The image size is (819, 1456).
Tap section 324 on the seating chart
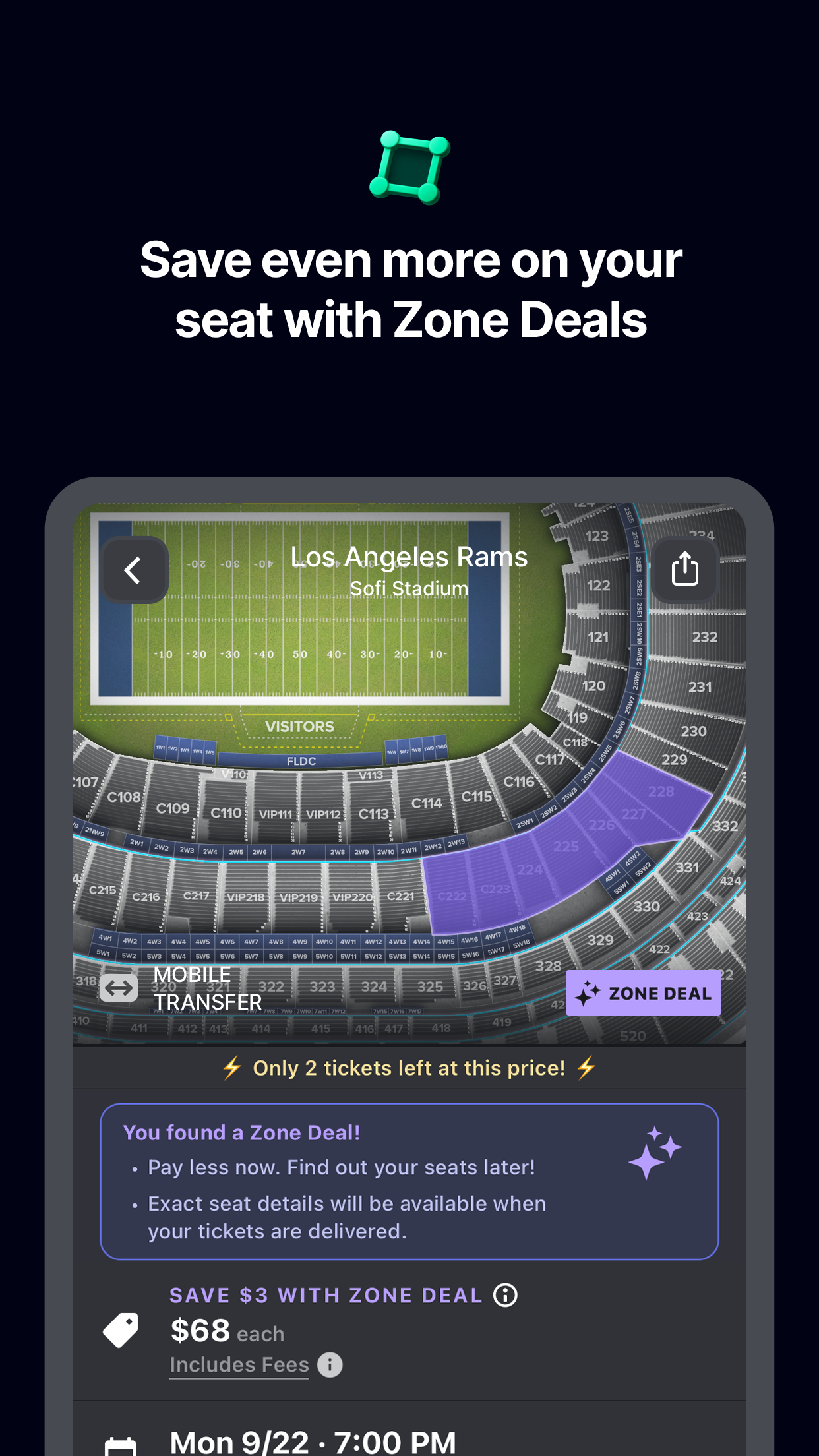click(374, 986)
